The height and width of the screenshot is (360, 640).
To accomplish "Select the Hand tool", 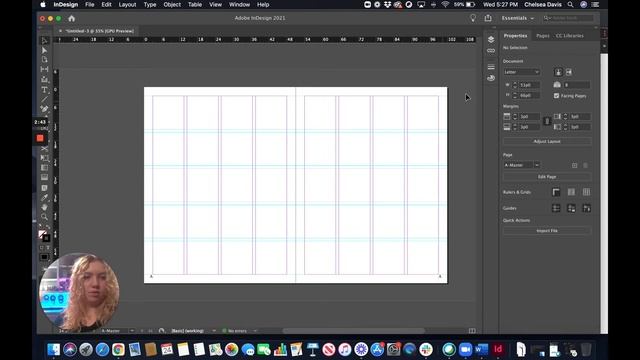I will pyautogui.click(x=44, y=207).
